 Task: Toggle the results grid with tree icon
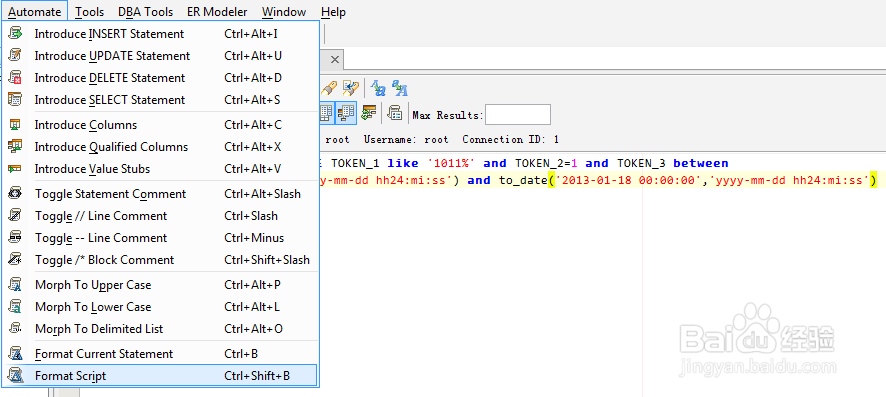tap(346, 114)
